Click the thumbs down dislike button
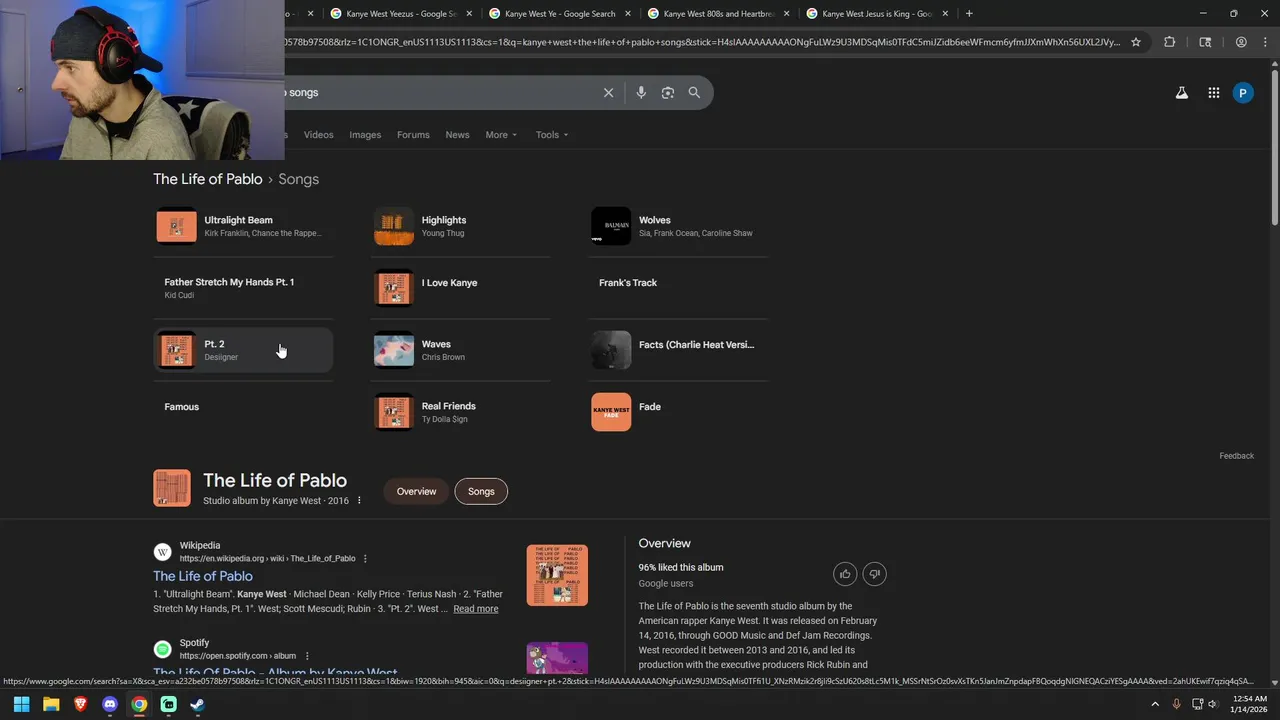This screenshot has width=1280, height=720. 874,574
